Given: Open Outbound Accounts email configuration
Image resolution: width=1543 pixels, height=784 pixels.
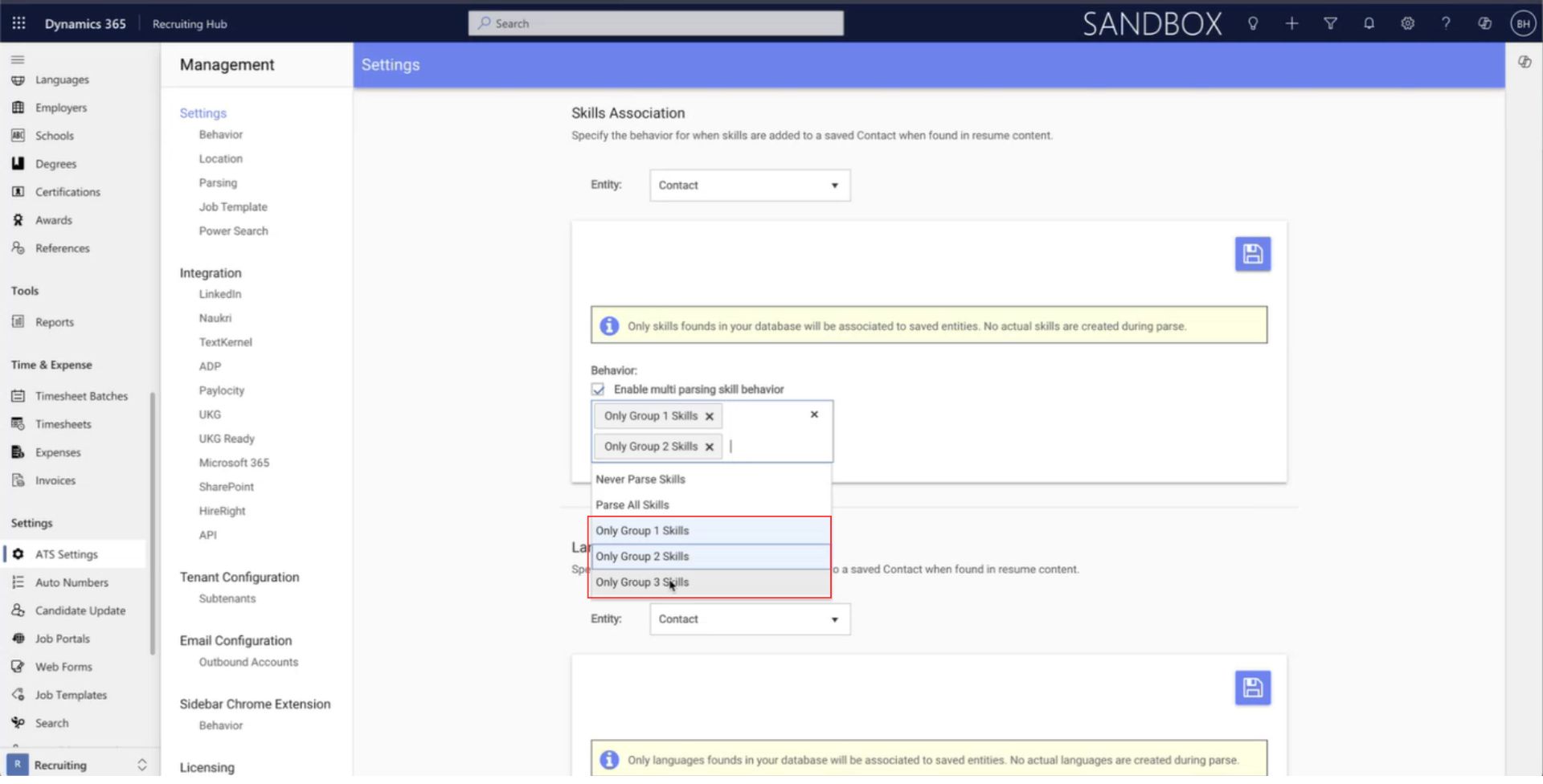Looking at the screenshot, I should [248, 662].
